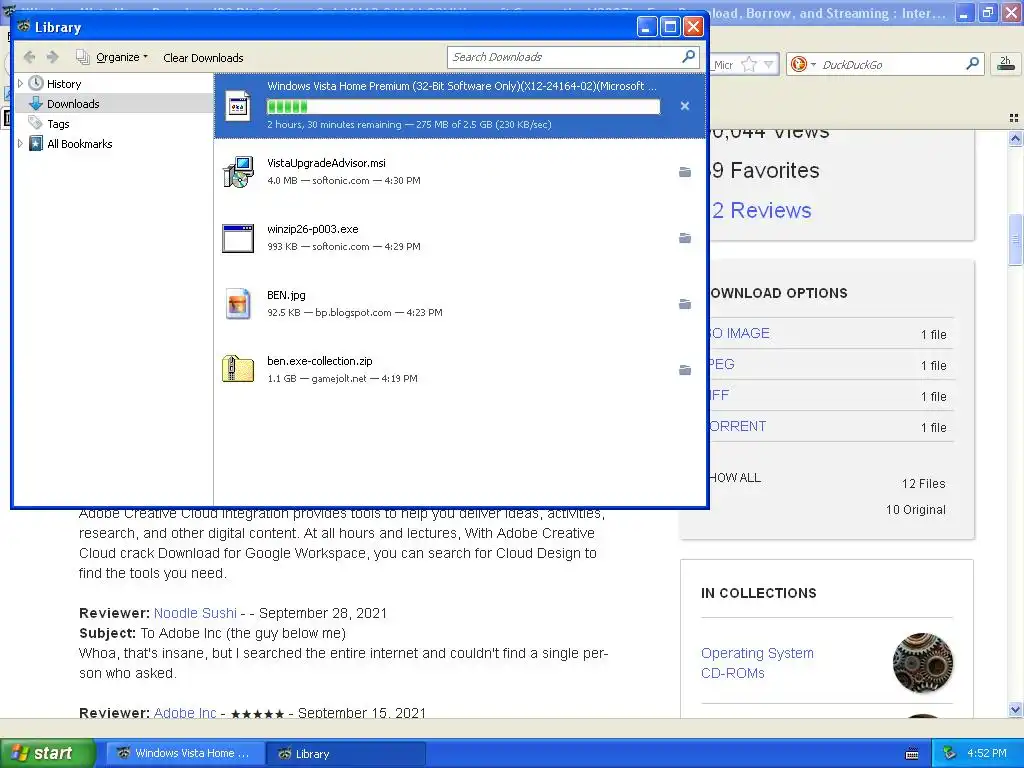Select History in the Library sidebar
The width and height of the screenshot is (1024, 768).
(64, 84)
